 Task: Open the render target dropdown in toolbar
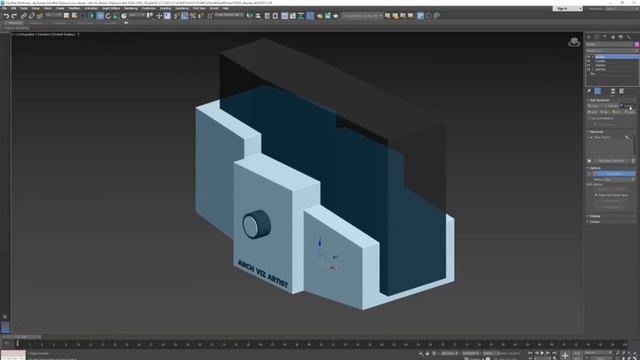[x=362, y=16]
